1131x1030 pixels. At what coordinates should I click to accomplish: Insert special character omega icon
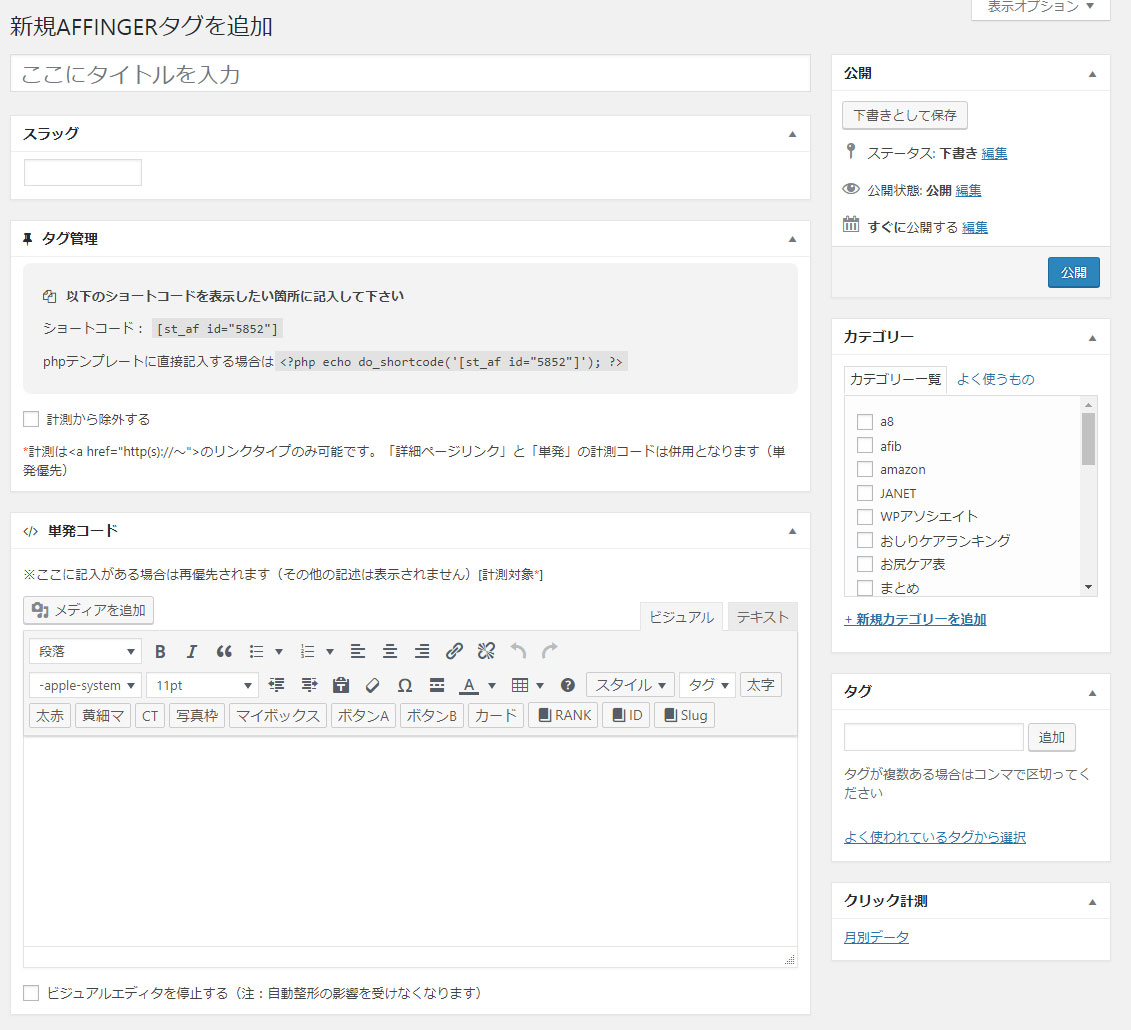(x=405, y=685)
